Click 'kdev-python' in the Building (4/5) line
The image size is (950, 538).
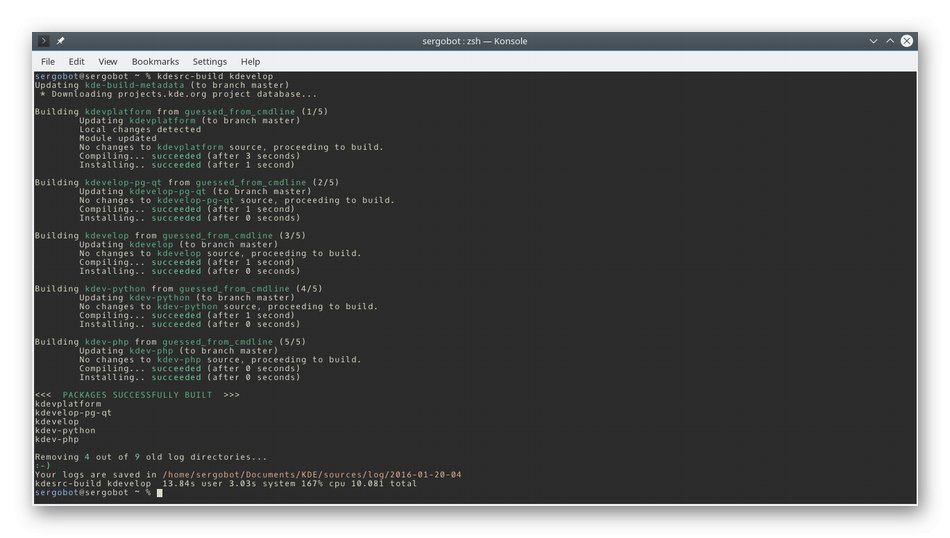click(115, 288)
